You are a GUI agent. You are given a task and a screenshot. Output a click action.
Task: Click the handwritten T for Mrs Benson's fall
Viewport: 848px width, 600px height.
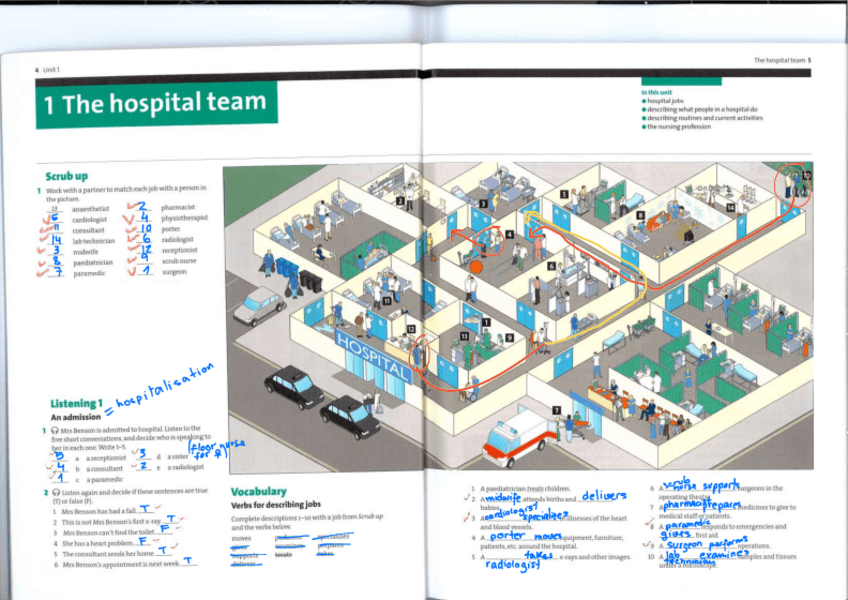point(145,509)
